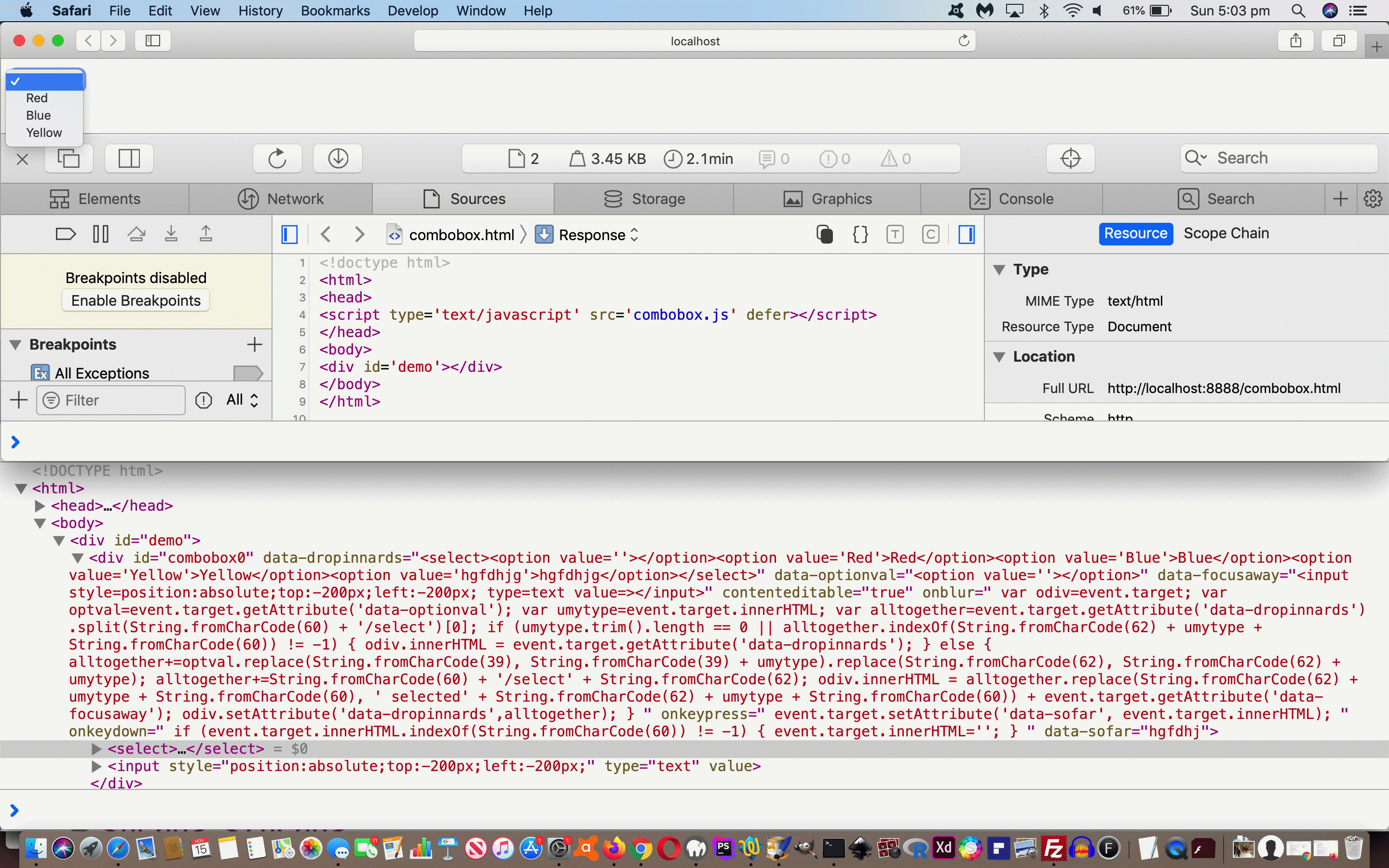Choose Yellow from the dropdown list
Image resolution: width=1389 pixels, height=868 pixels.
click(x=43, y=133)
